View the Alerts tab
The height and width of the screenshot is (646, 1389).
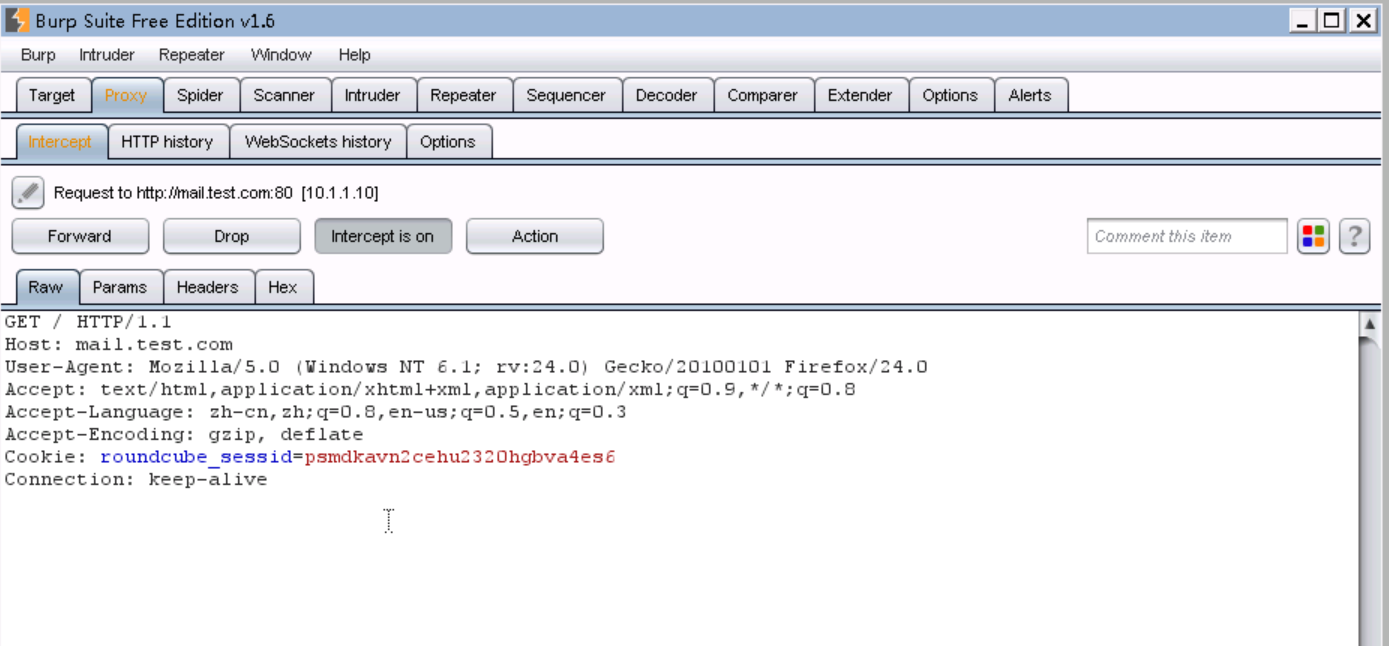point(1030,95)
